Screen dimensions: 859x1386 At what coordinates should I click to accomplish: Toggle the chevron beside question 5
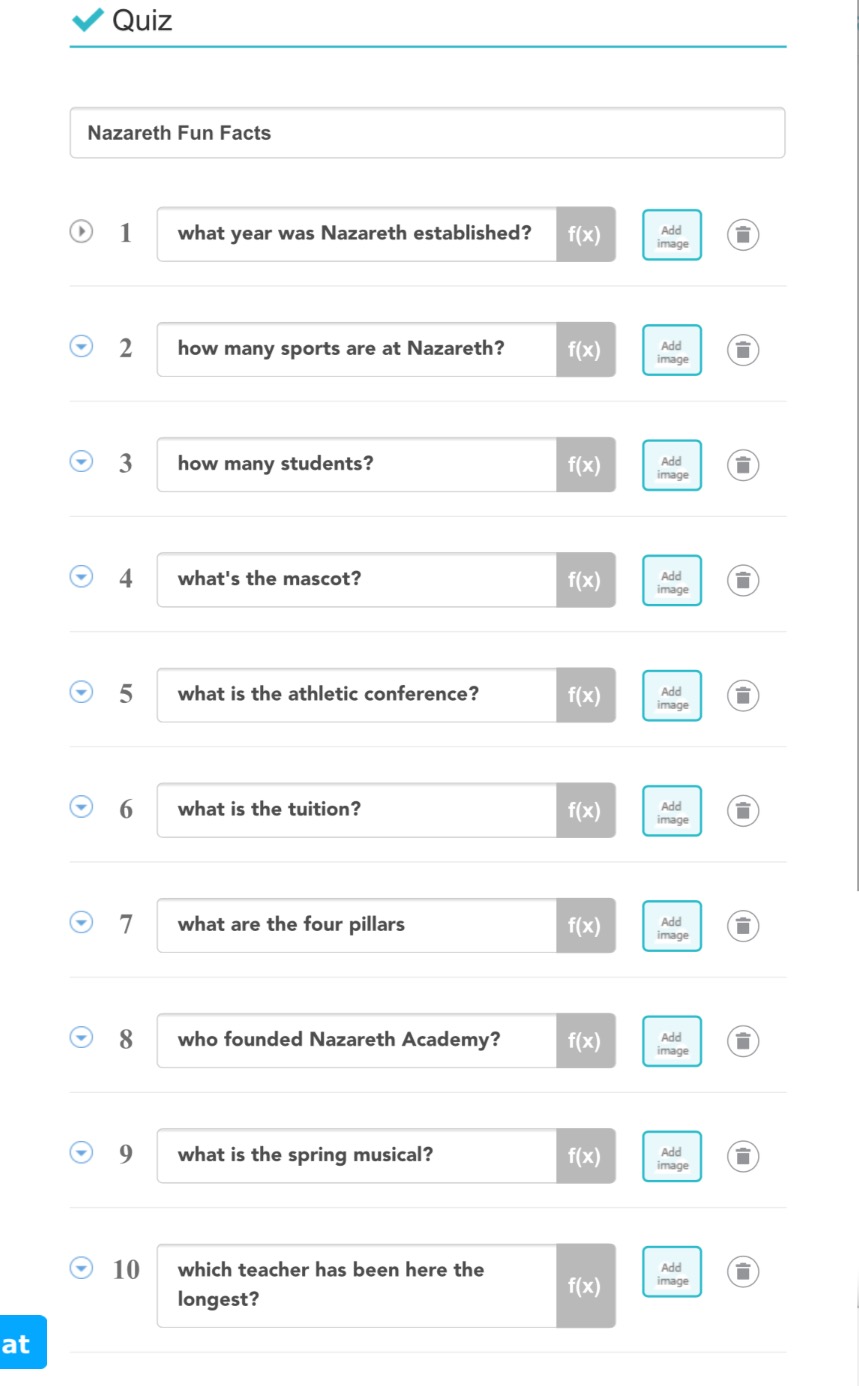tap(81, 692)
